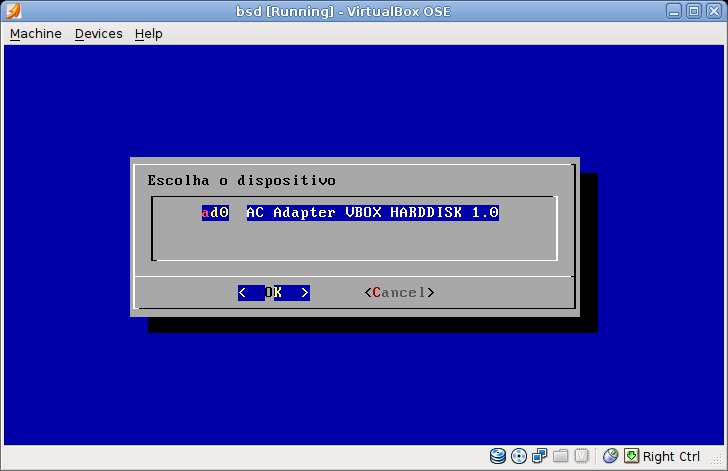Click the window resize grip in status bar
This screenshot has height=471, width=728.
pyautogui.click(x=718, y=460)
